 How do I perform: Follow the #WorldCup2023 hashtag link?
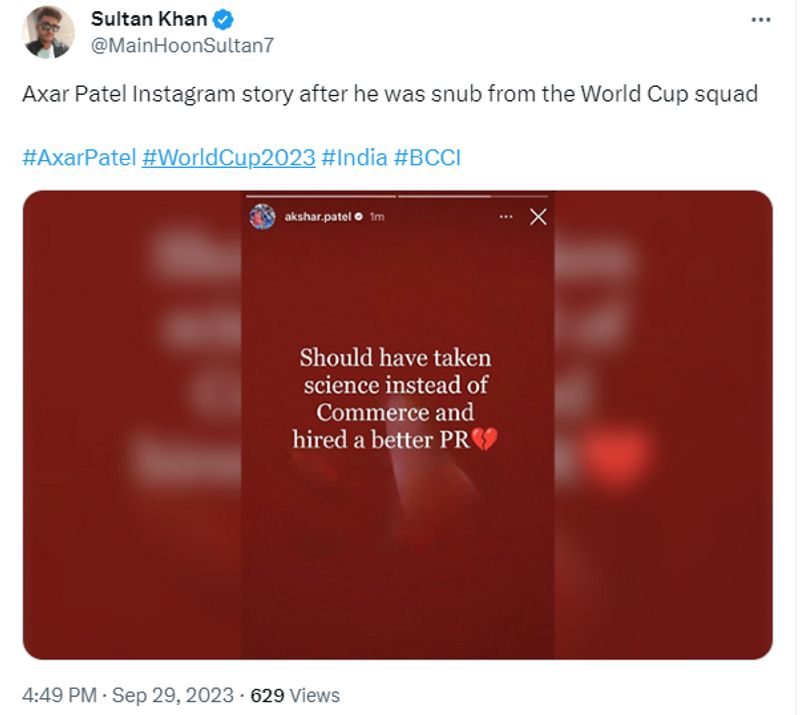pyautogui.click(x=229, y=158)
